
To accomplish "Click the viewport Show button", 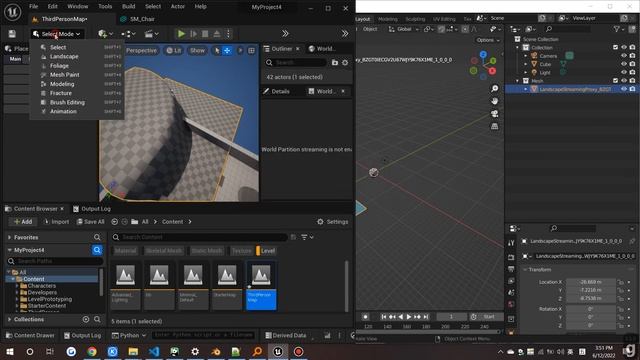I will point(197,51).
